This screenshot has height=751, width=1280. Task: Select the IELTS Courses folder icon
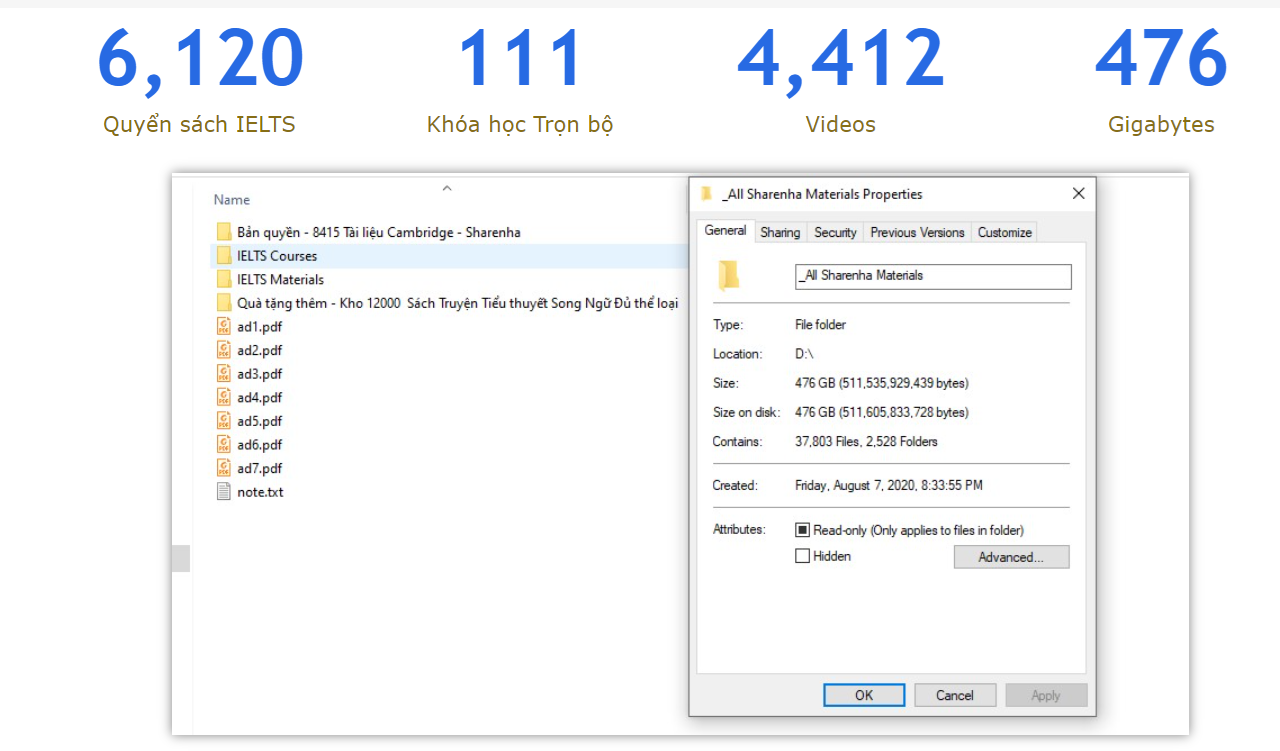[224, 256]
